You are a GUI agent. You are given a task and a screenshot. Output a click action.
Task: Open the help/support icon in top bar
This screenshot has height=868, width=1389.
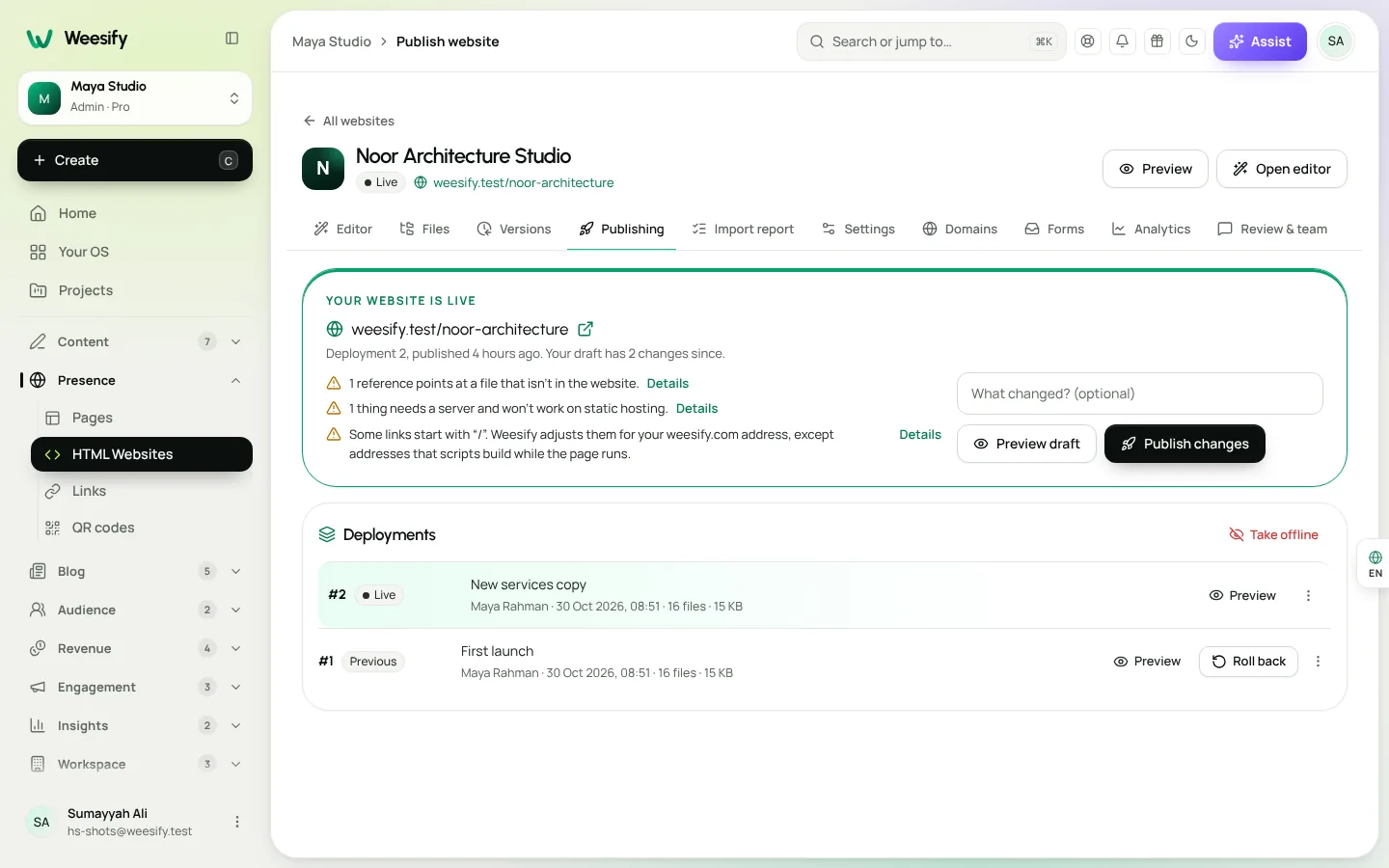(1088, 41)
